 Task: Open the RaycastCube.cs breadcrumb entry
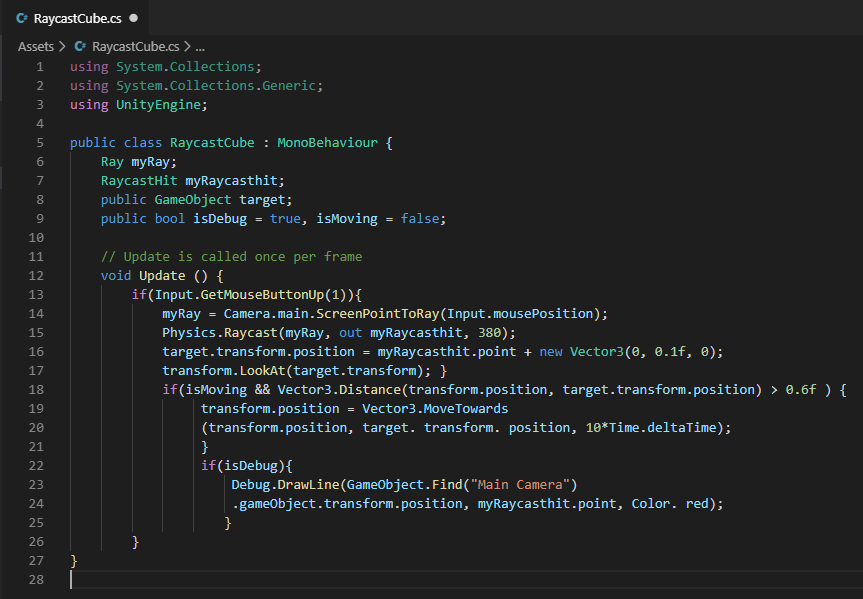(135, 47)
